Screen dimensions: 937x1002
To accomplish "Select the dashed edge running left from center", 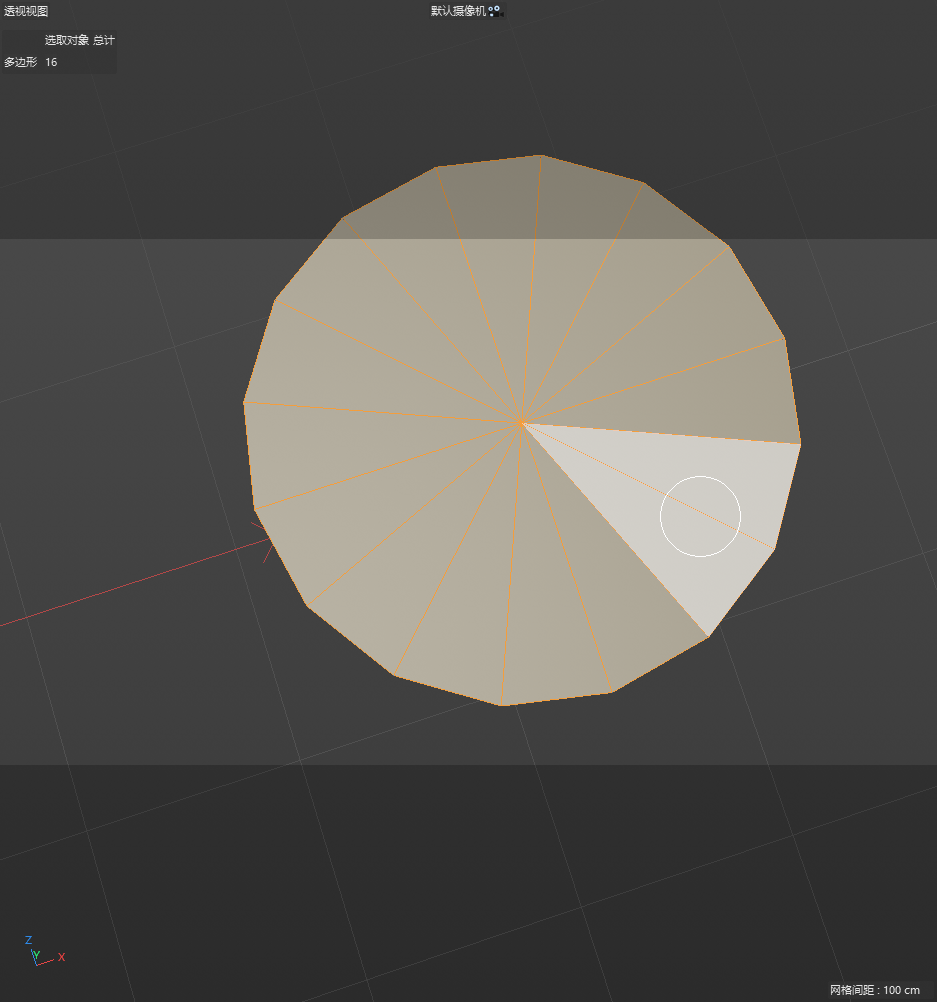I will pyautogui.click(x=380, y=412).
